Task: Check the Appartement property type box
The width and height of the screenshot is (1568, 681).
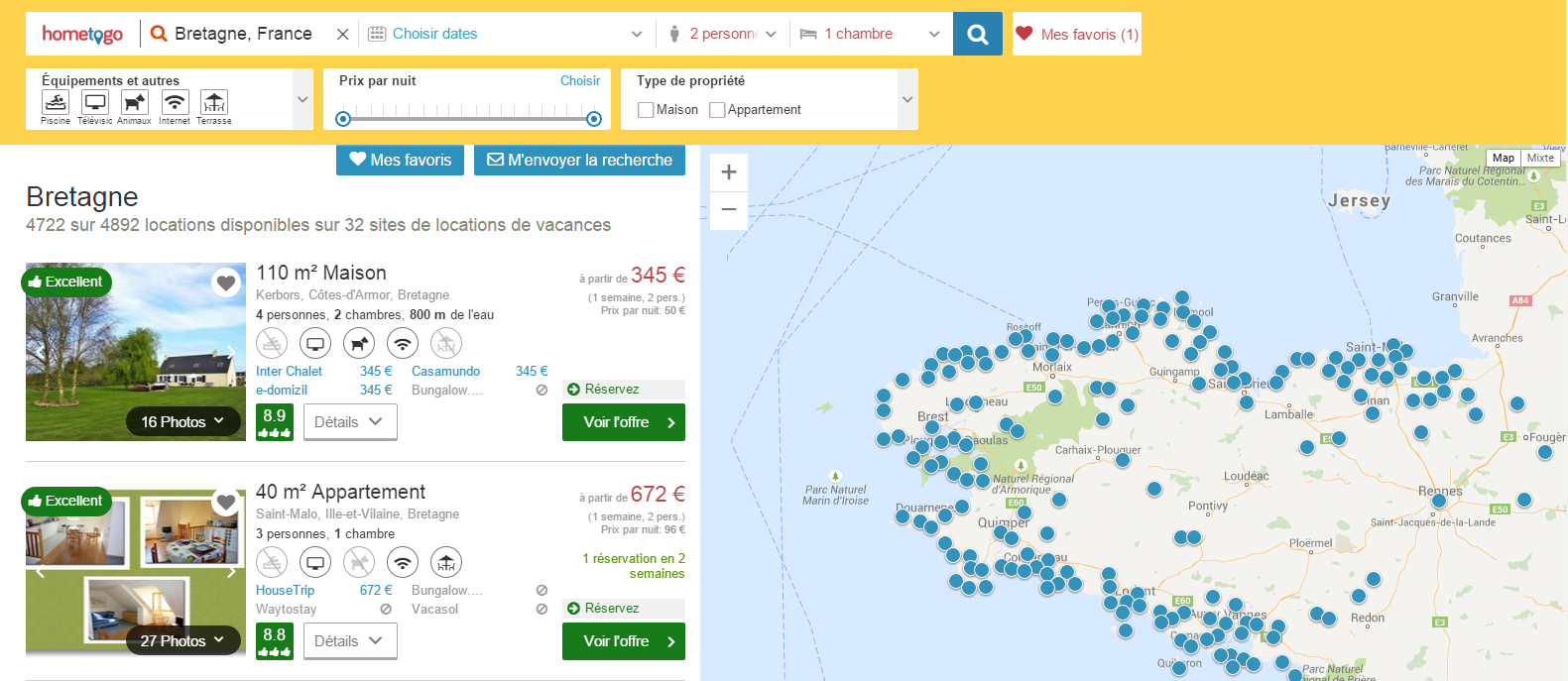Action: pyautogui.click(x=717, y=110)
